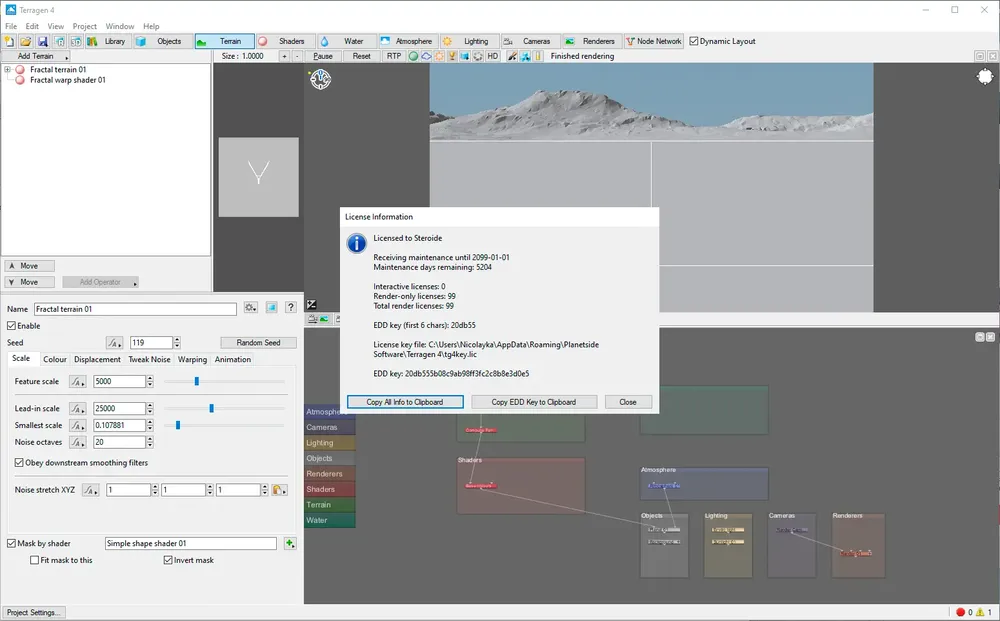The image size is (1000, 621).
Task: Uncheck Invert mask
Action: coord(168,560)
